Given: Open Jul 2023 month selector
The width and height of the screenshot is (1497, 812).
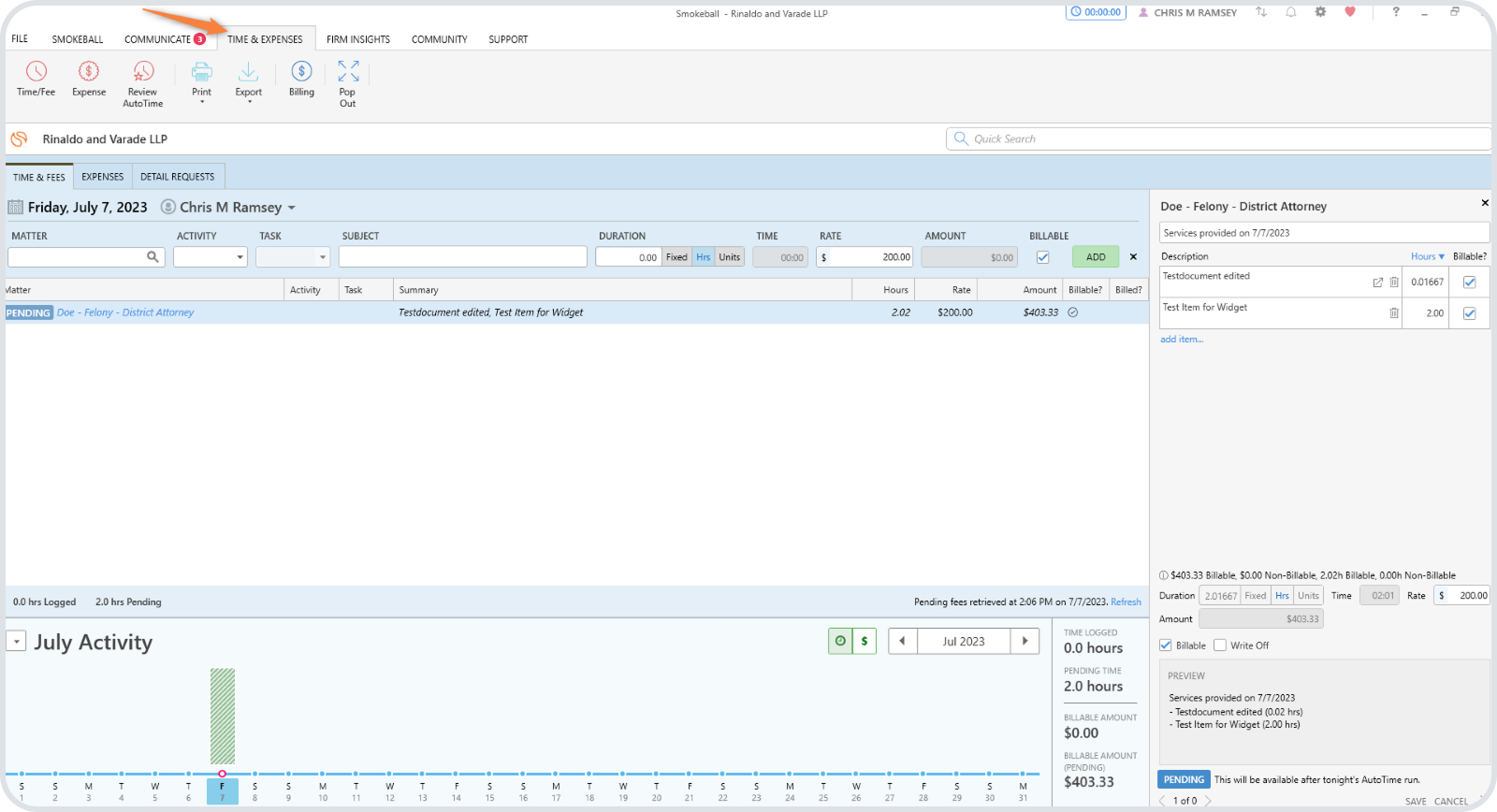Looking at the screenshot, I should [964, 641].
